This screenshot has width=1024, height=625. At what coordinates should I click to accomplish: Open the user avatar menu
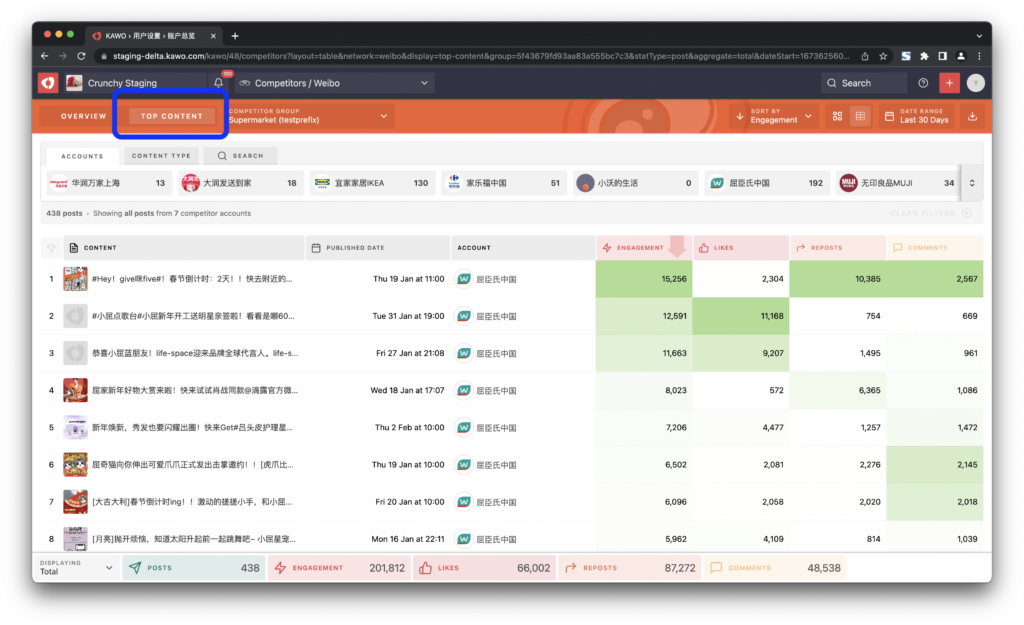(976, 83)
